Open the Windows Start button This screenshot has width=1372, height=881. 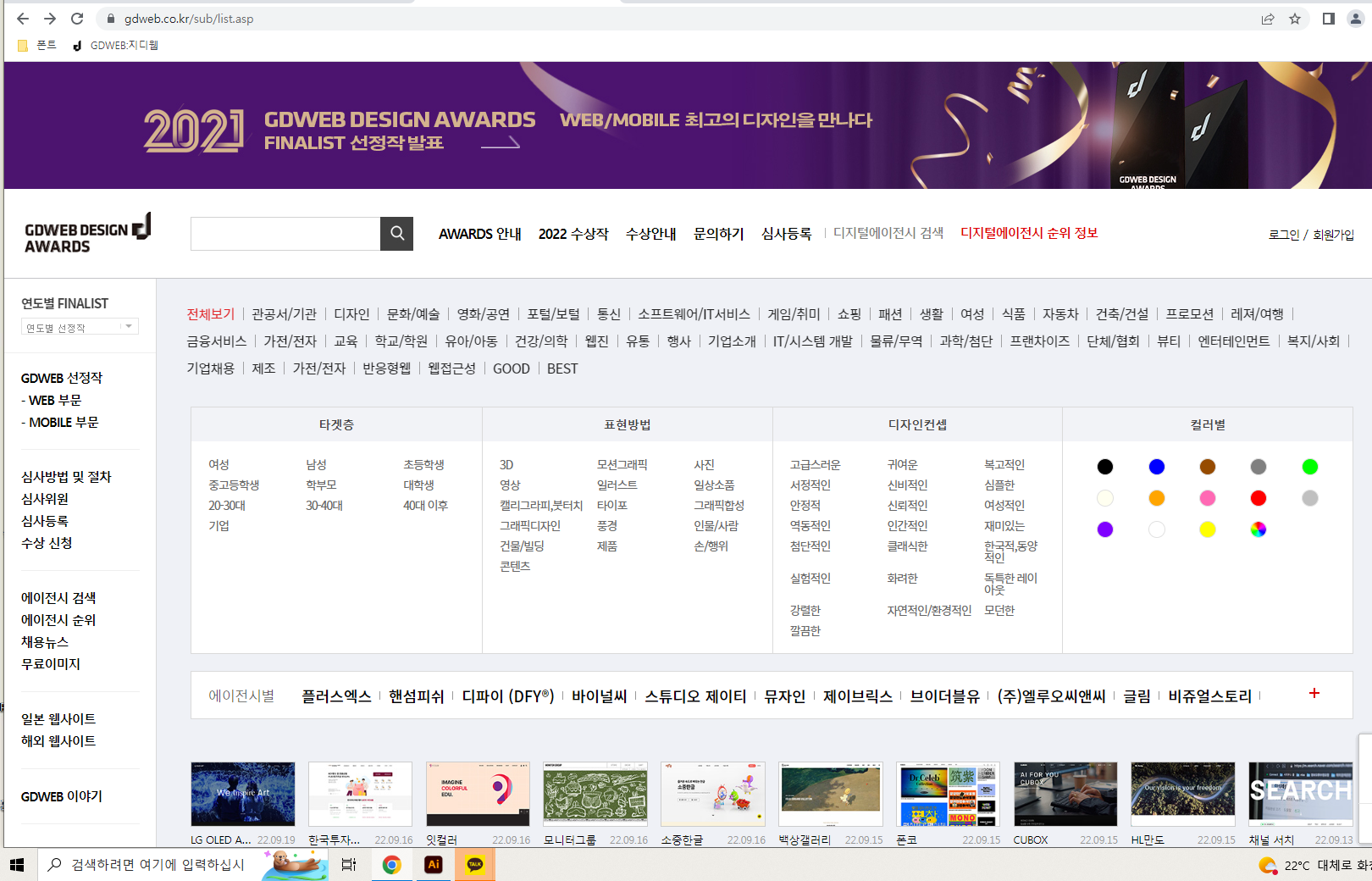point(16,865)
